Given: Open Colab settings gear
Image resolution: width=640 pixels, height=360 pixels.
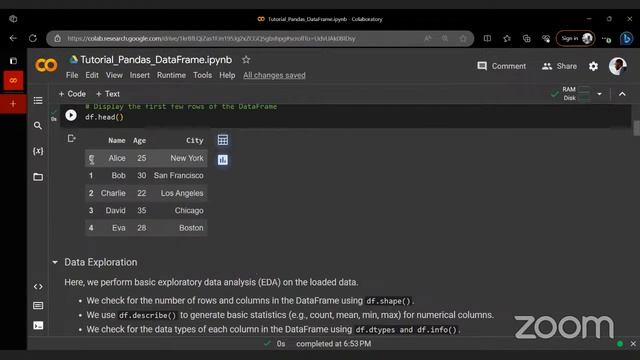Looking at the screenshot, I should (593, 66).
